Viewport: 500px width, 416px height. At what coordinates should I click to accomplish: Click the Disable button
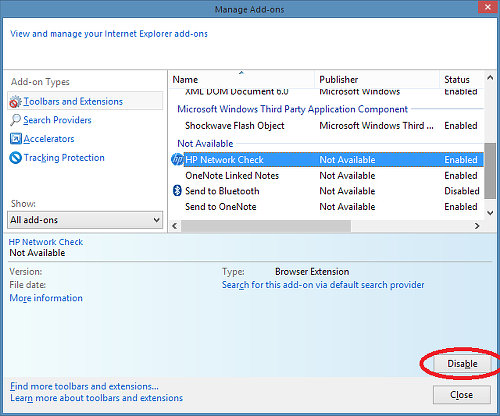[x=462, y=364]
